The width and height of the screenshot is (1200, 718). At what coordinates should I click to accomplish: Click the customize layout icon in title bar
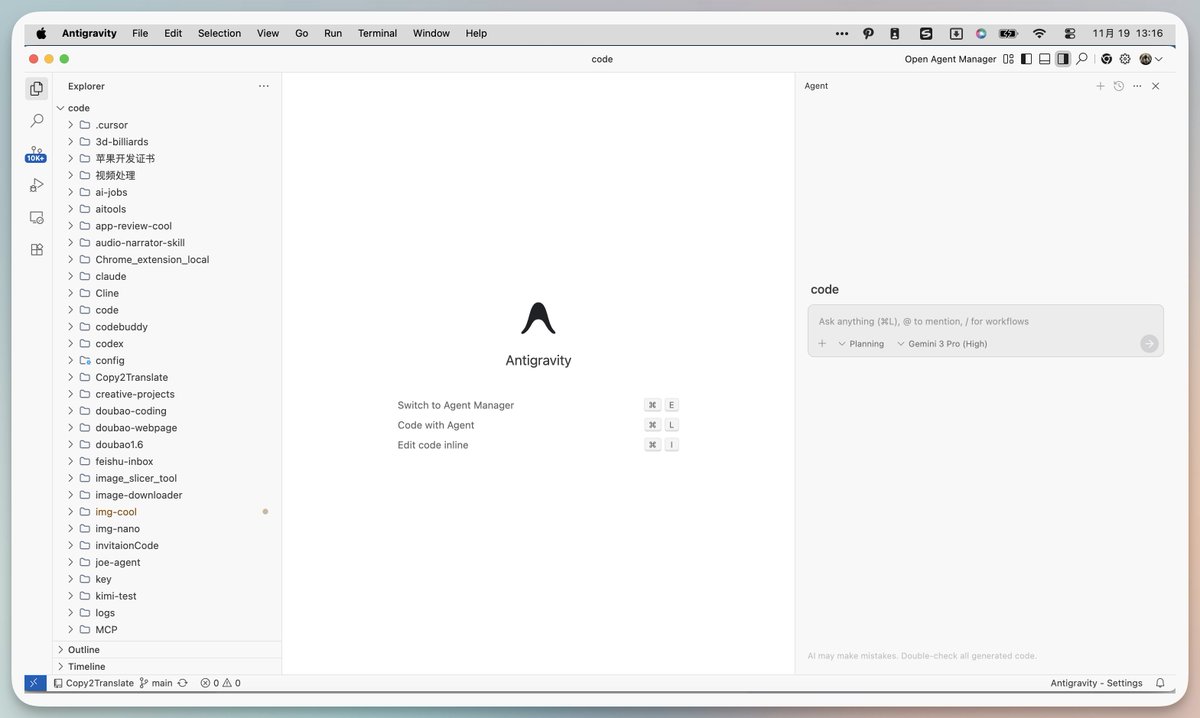1008,59
